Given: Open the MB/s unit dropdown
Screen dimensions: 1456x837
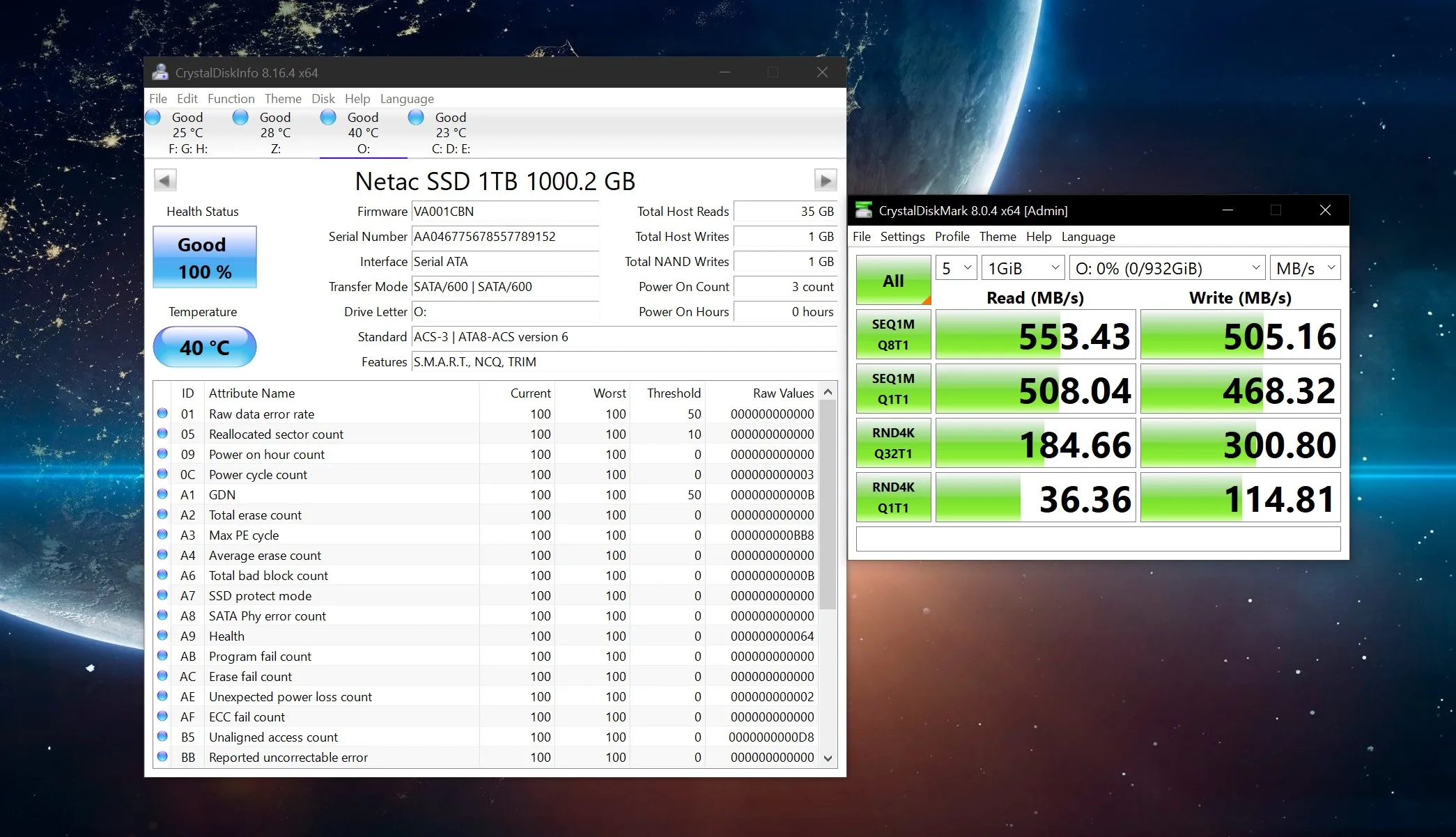Looking at the screenshot, I should pyautogui.click(x=1305, y=268).
